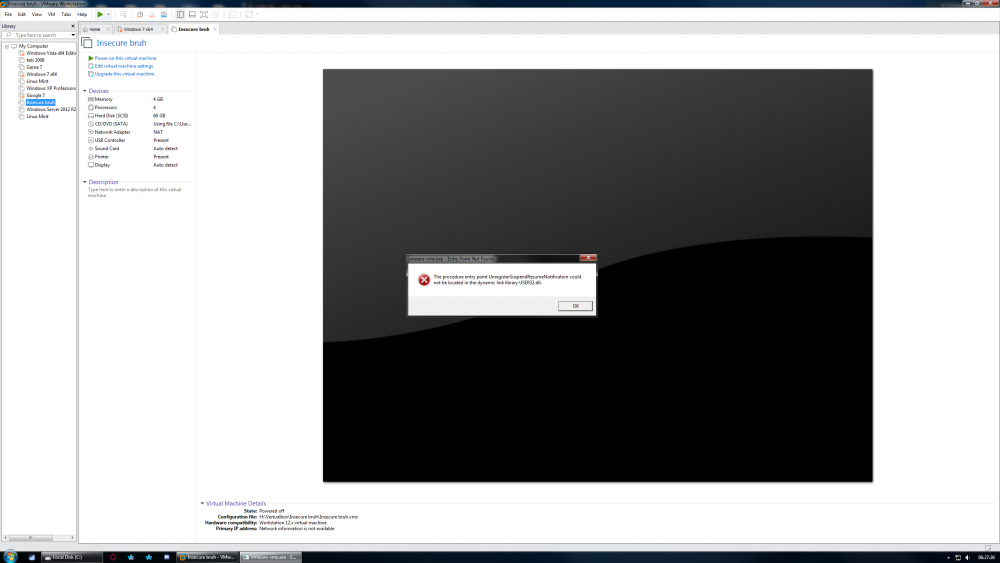Open the File menu
The height and width of the screenshot is (563, 1000).
point(8,14)
